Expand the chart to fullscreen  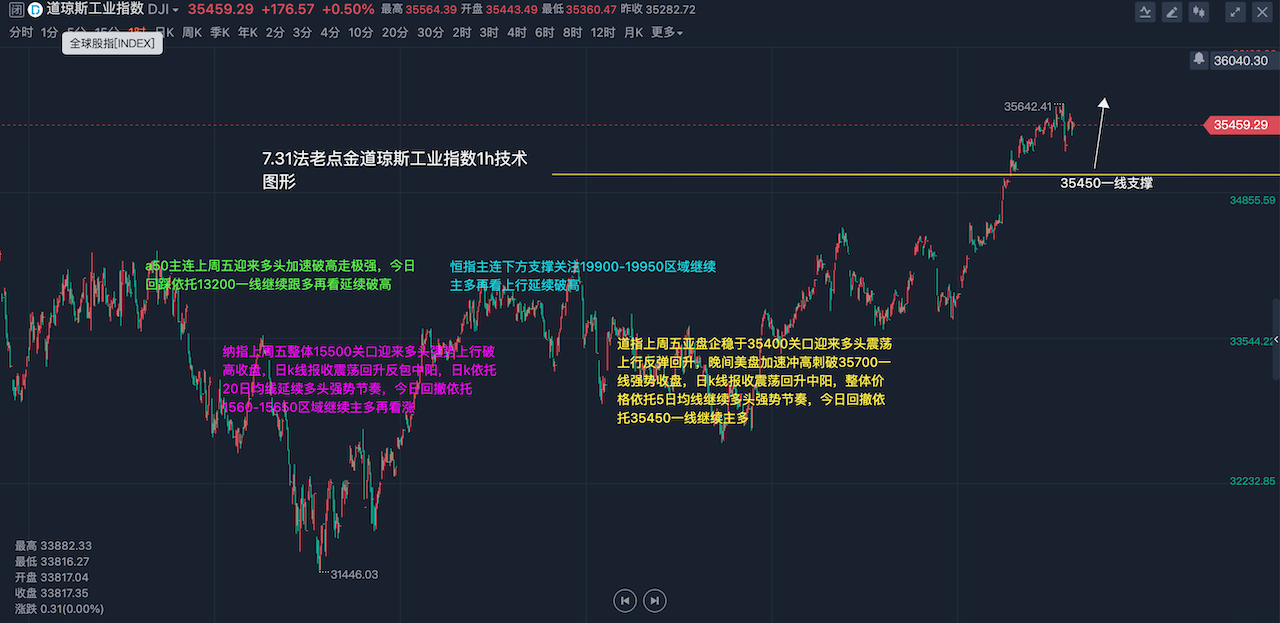coord(1237,12)
